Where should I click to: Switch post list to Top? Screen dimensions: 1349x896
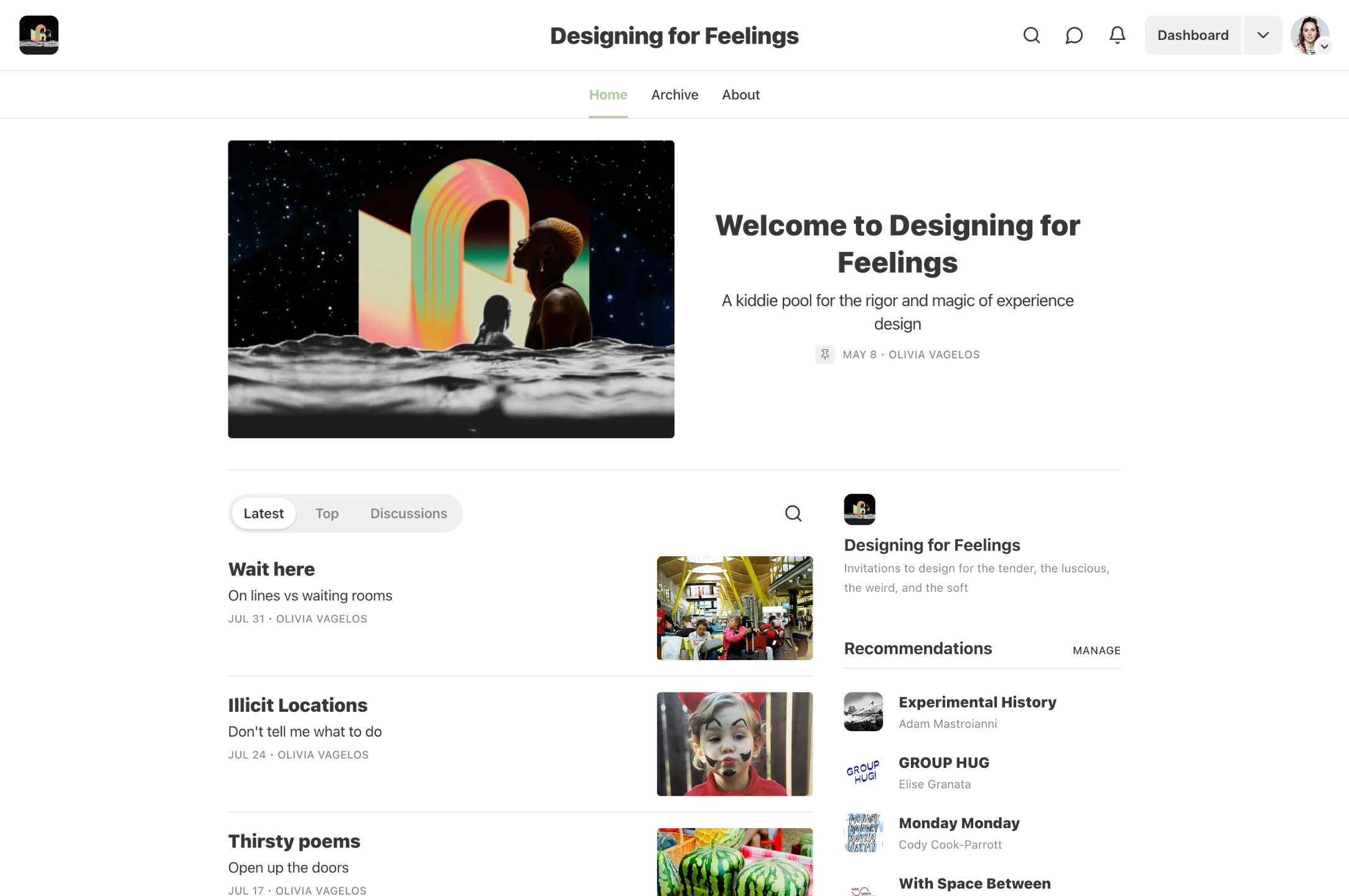coord(327,513)
